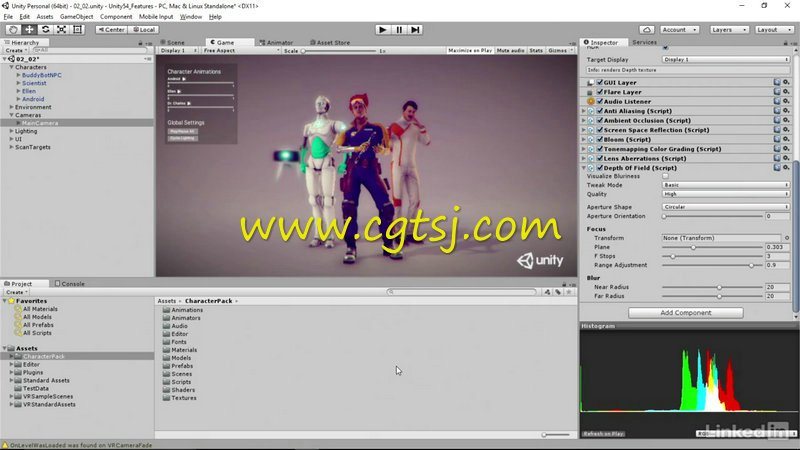The image size is (800, 450).
Task: Select the Hand tool in toolbar
Action: (13, 30)
